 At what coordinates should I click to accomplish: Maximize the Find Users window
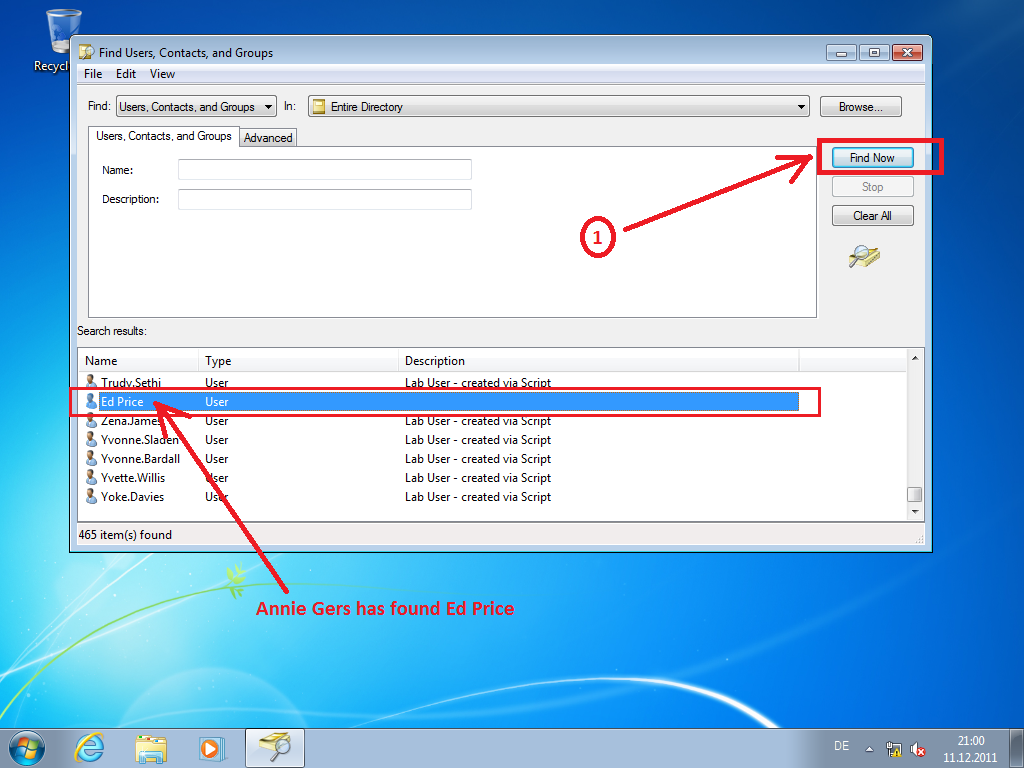point(874,52)
